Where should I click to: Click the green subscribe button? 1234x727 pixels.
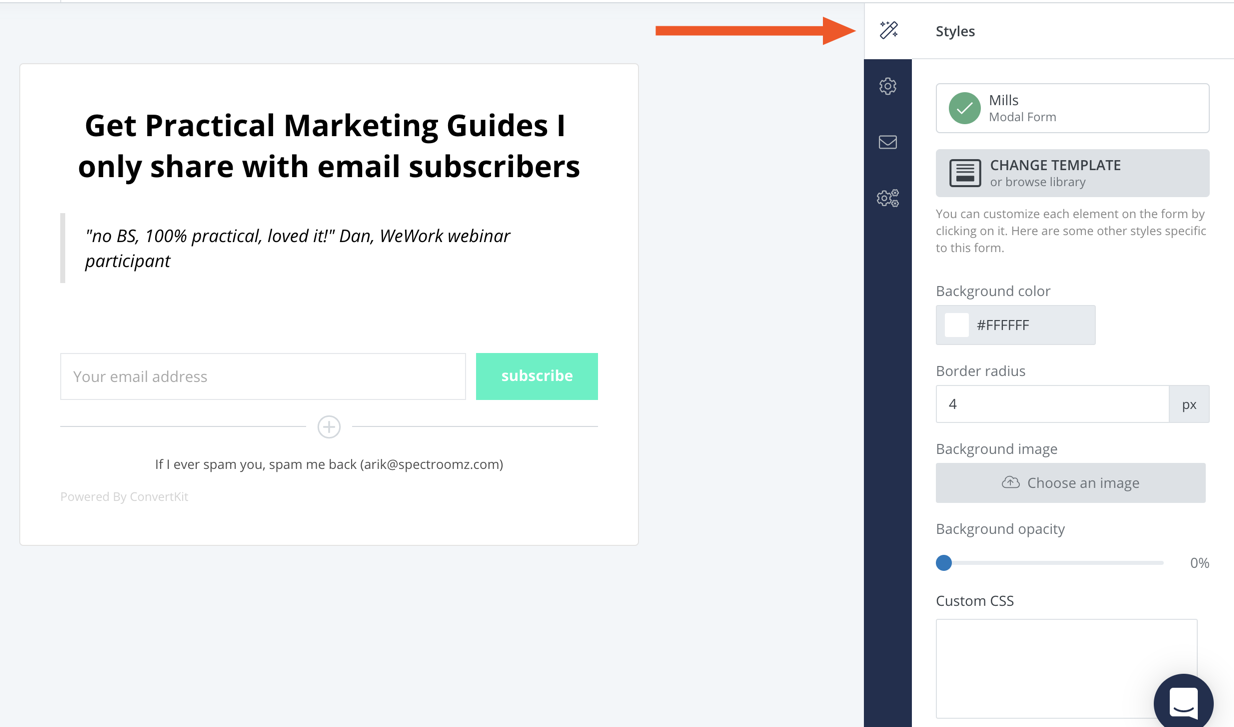pos(537,376)
